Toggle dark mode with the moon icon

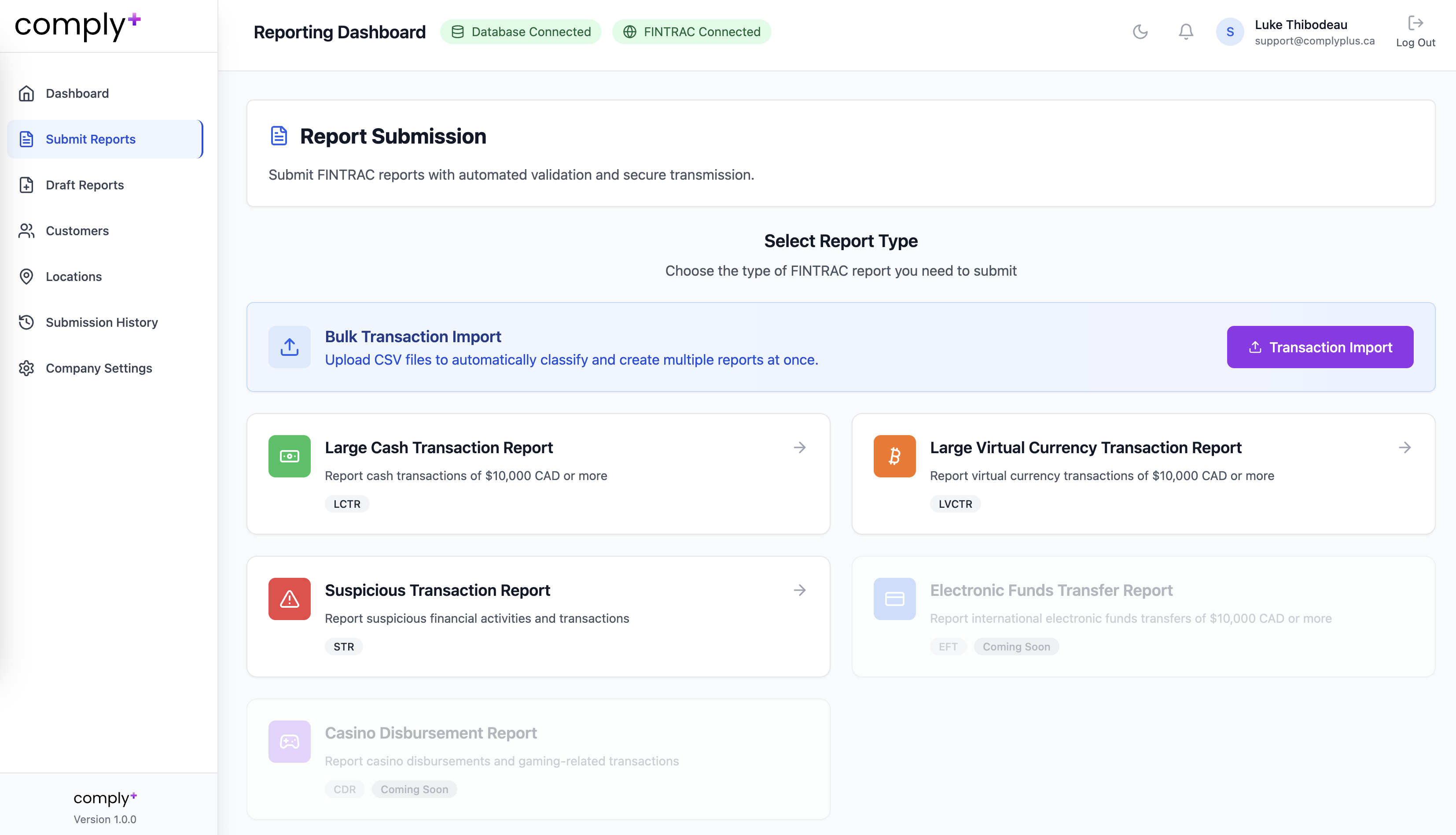pos(1140,32)
